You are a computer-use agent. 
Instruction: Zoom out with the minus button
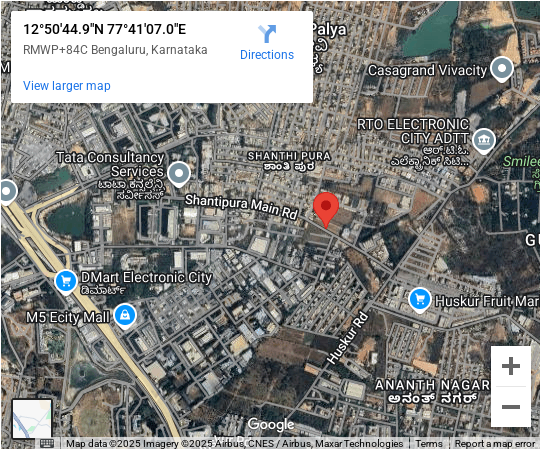(x=511, y=407)
